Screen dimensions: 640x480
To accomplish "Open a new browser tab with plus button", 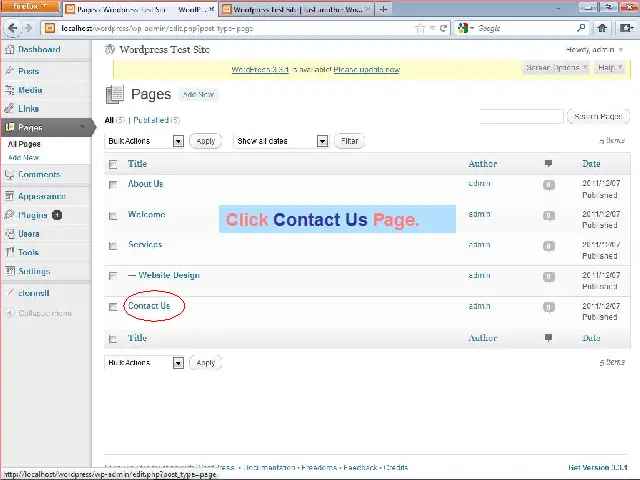I will (383, 9).
